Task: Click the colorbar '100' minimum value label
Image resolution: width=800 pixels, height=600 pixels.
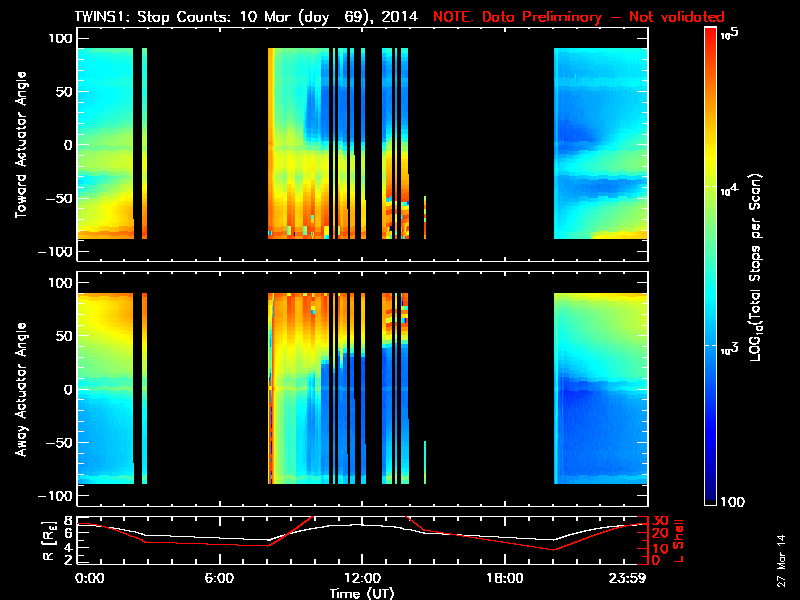Action: [x=735, y=501]
